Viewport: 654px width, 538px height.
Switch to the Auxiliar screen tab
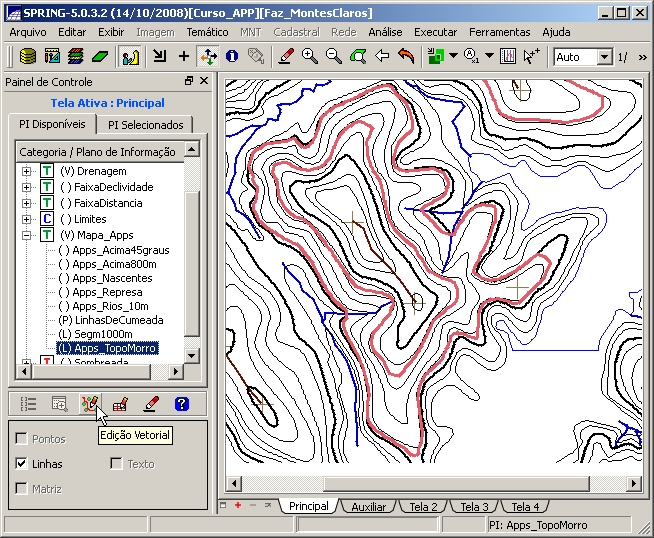(368, 507)
